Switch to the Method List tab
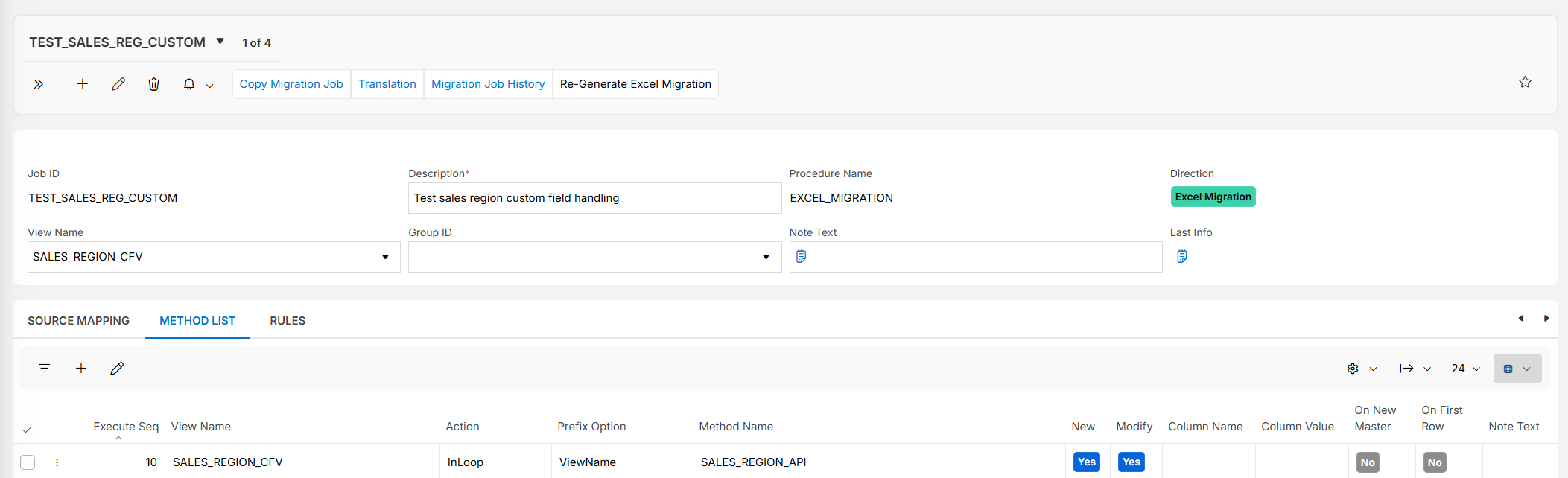Image resolution: width=1568 pixels, height=478 pixels. click(x=197, y=321)
